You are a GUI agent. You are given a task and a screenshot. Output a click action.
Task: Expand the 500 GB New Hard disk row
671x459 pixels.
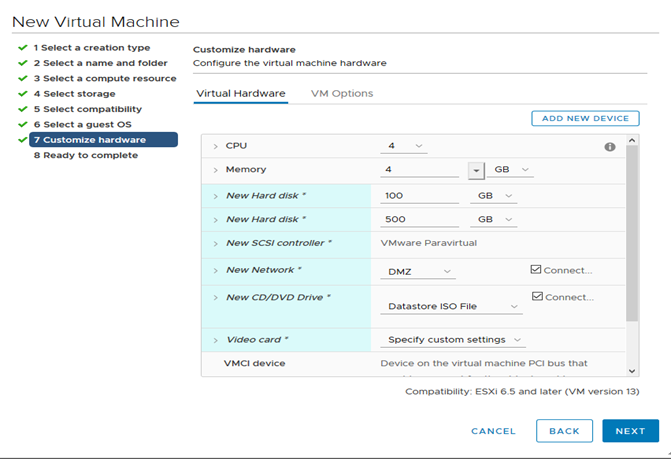tap(215, 220)
